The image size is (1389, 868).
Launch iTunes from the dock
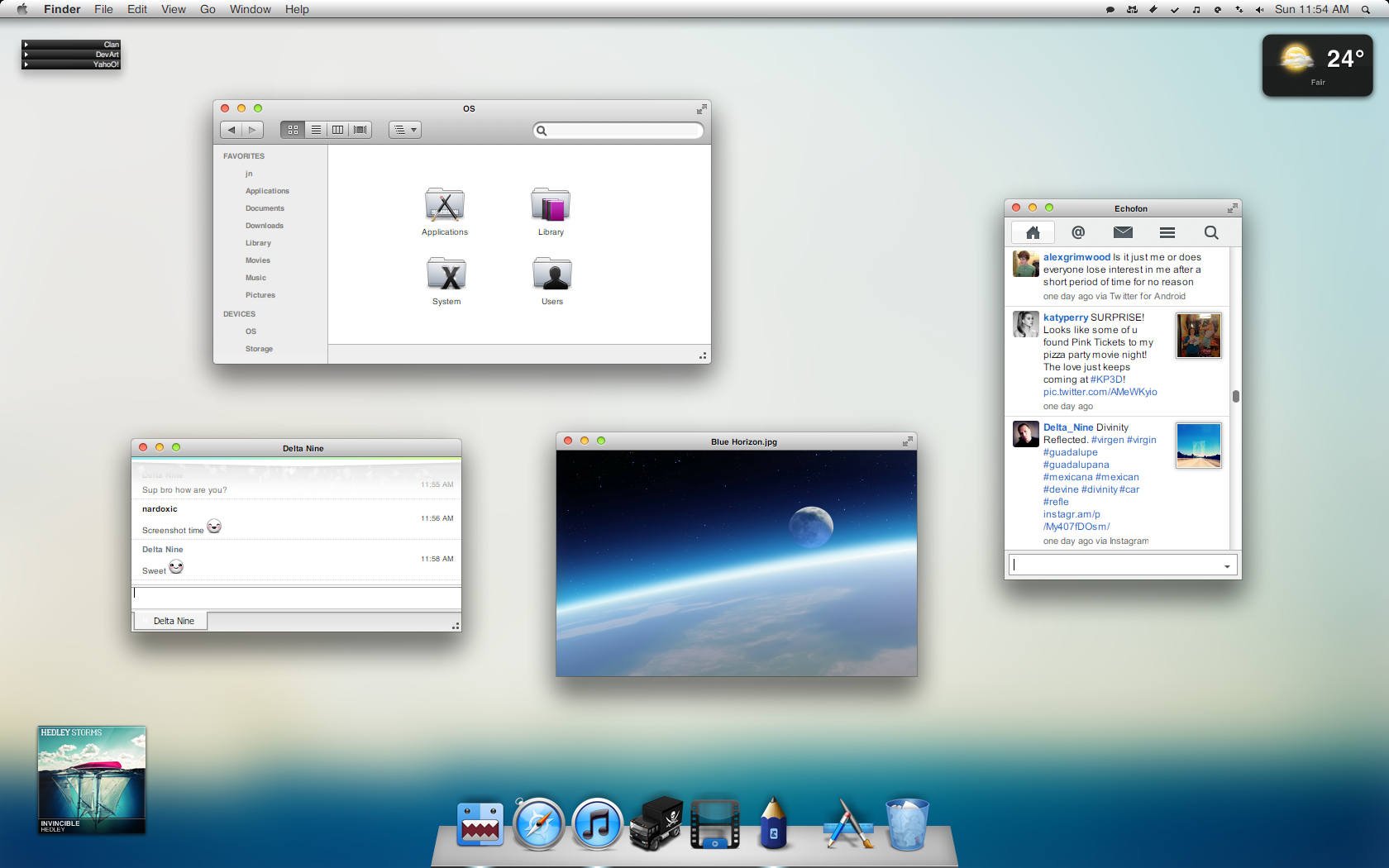pyautogui.click(x=597, y=824)
